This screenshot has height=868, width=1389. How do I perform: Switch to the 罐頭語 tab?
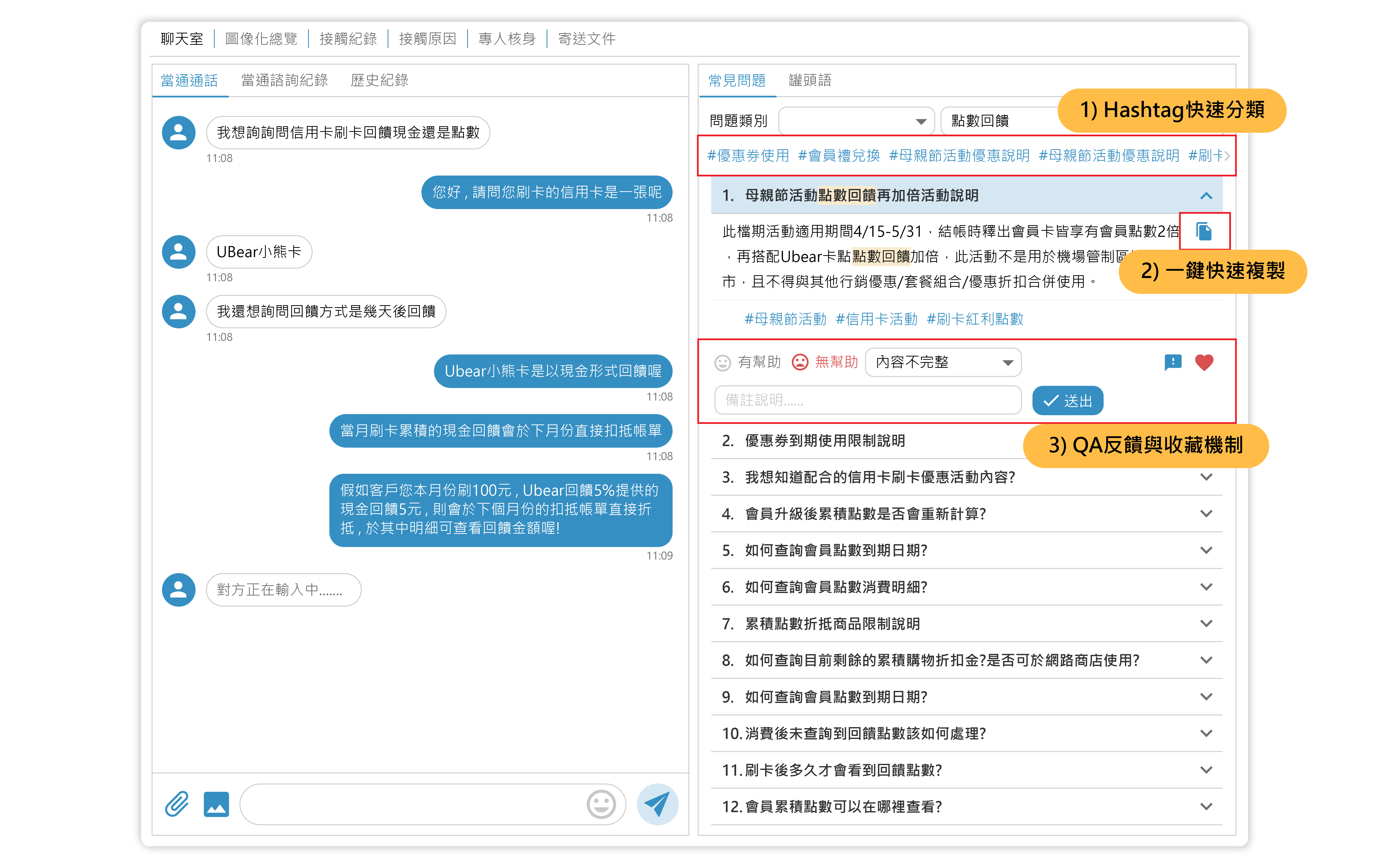tap(809, 80)
